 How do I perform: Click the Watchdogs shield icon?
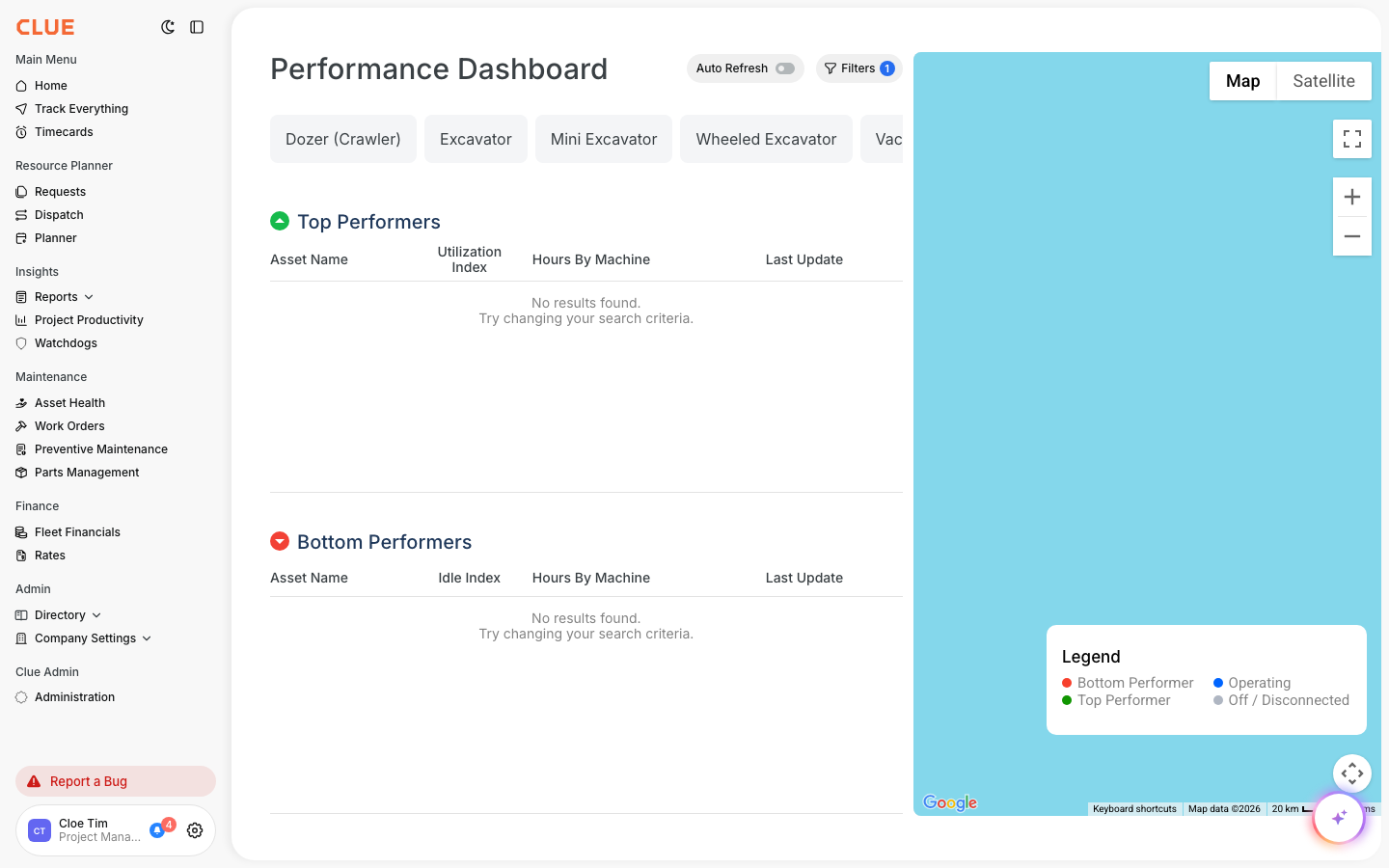21,343
